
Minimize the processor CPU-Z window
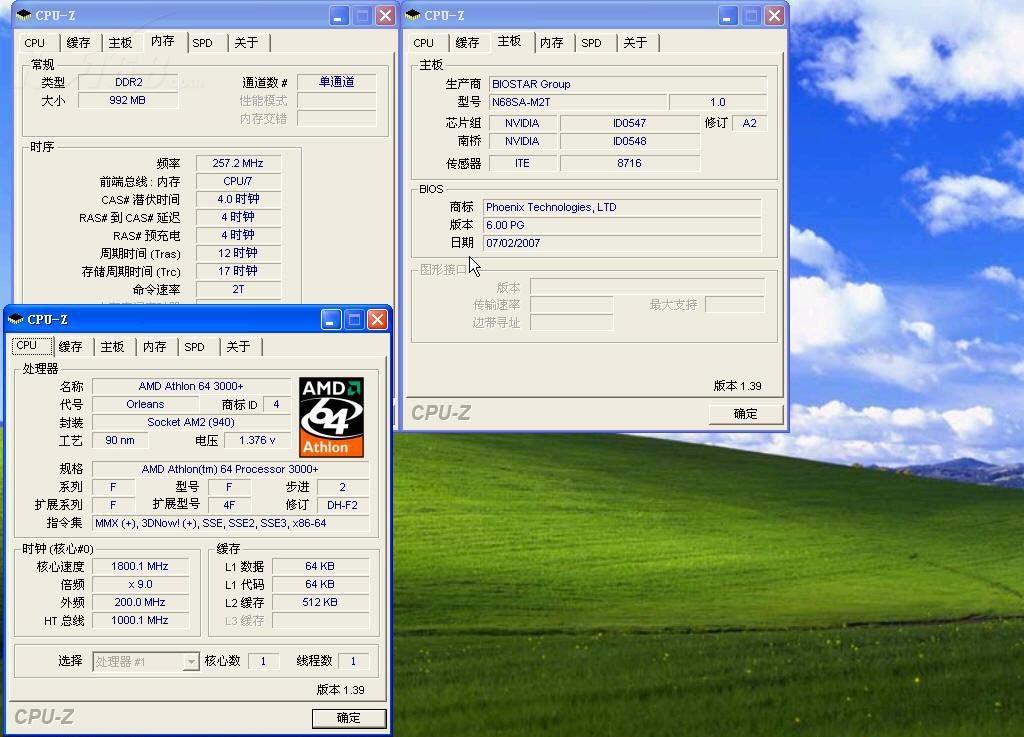click(330, 320)
